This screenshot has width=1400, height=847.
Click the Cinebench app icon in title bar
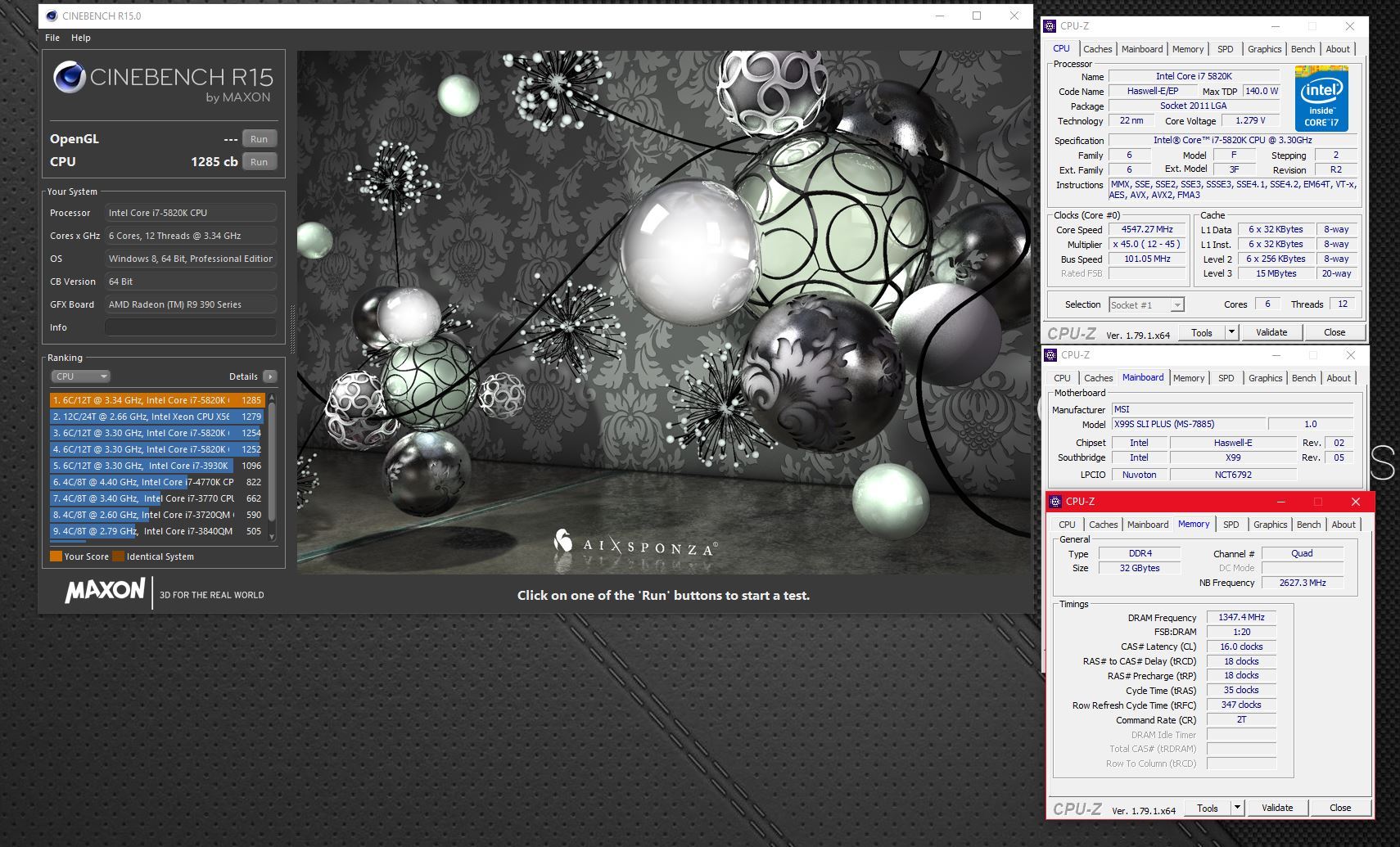[x=52, y=16]
